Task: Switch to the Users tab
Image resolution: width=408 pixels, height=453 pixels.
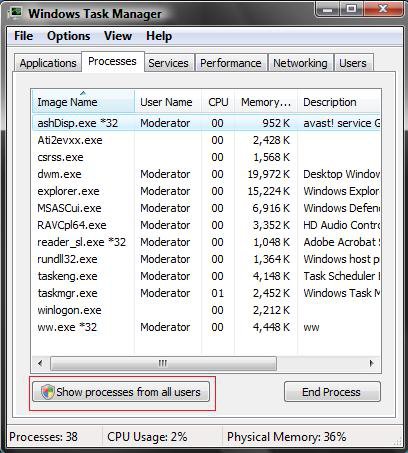Action: click(x=353, y=63)
